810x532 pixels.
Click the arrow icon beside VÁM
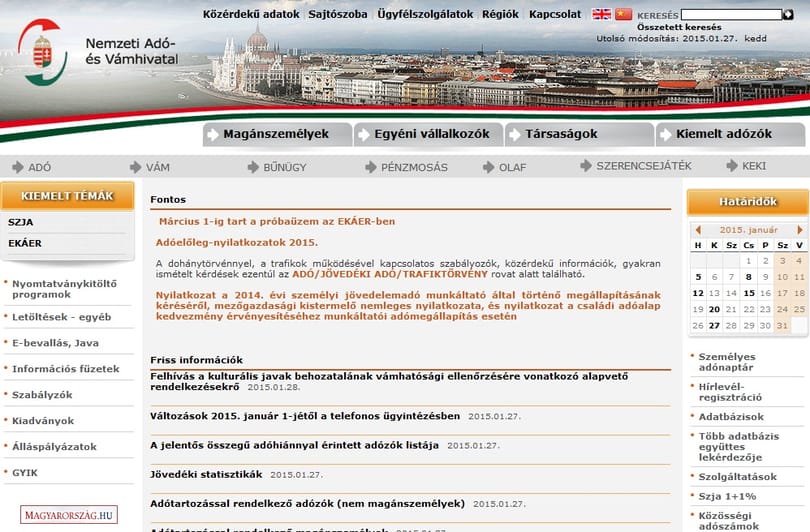click(x=135, y=167)
